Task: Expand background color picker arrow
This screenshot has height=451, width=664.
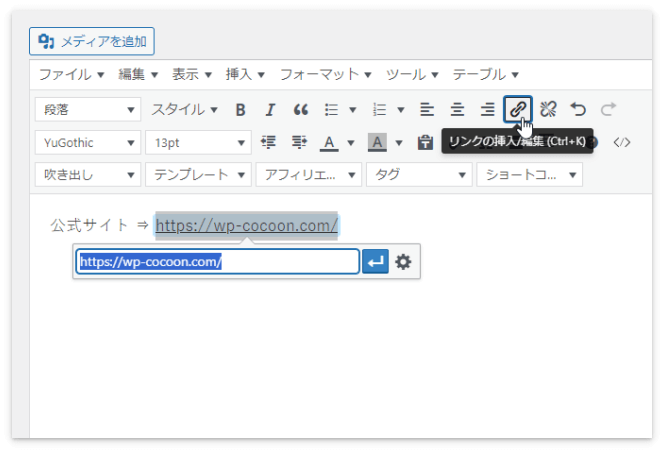Action: click(x=399, y=142)
